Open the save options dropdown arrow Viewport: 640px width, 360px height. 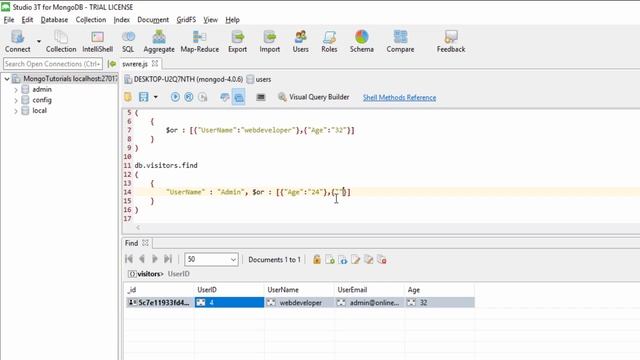(x=156, y=97)
